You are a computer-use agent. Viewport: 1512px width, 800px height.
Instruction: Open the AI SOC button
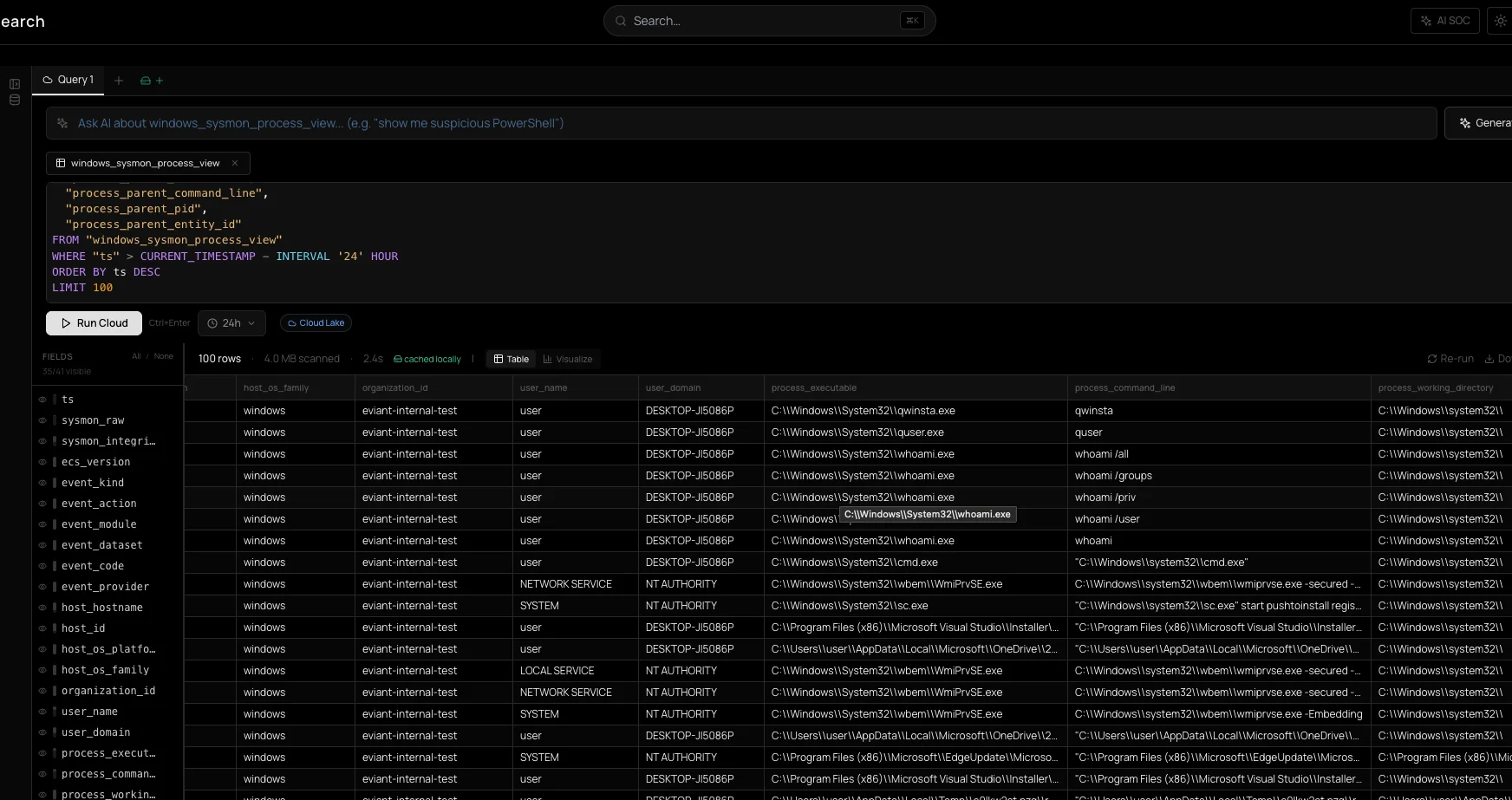1445,21
